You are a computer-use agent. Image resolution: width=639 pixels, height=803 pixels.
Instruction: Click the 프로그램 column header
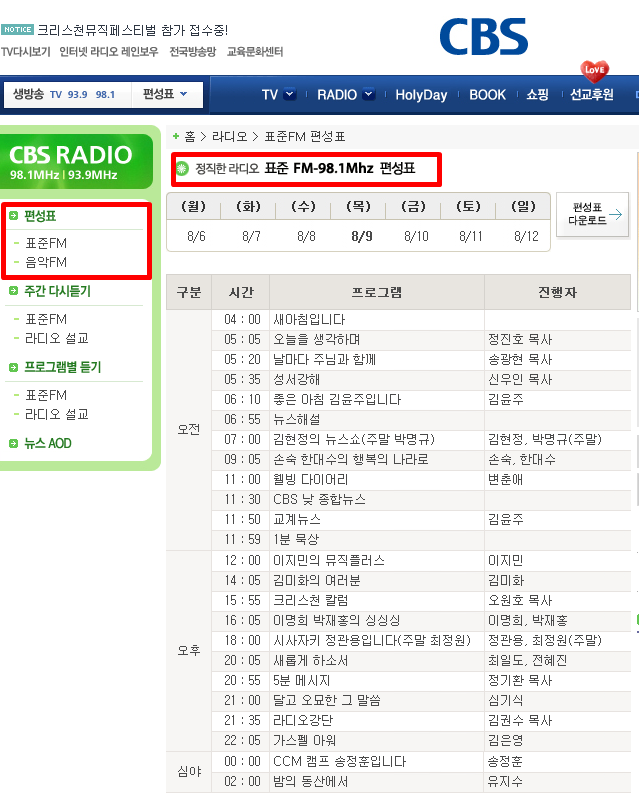(377, 292)
